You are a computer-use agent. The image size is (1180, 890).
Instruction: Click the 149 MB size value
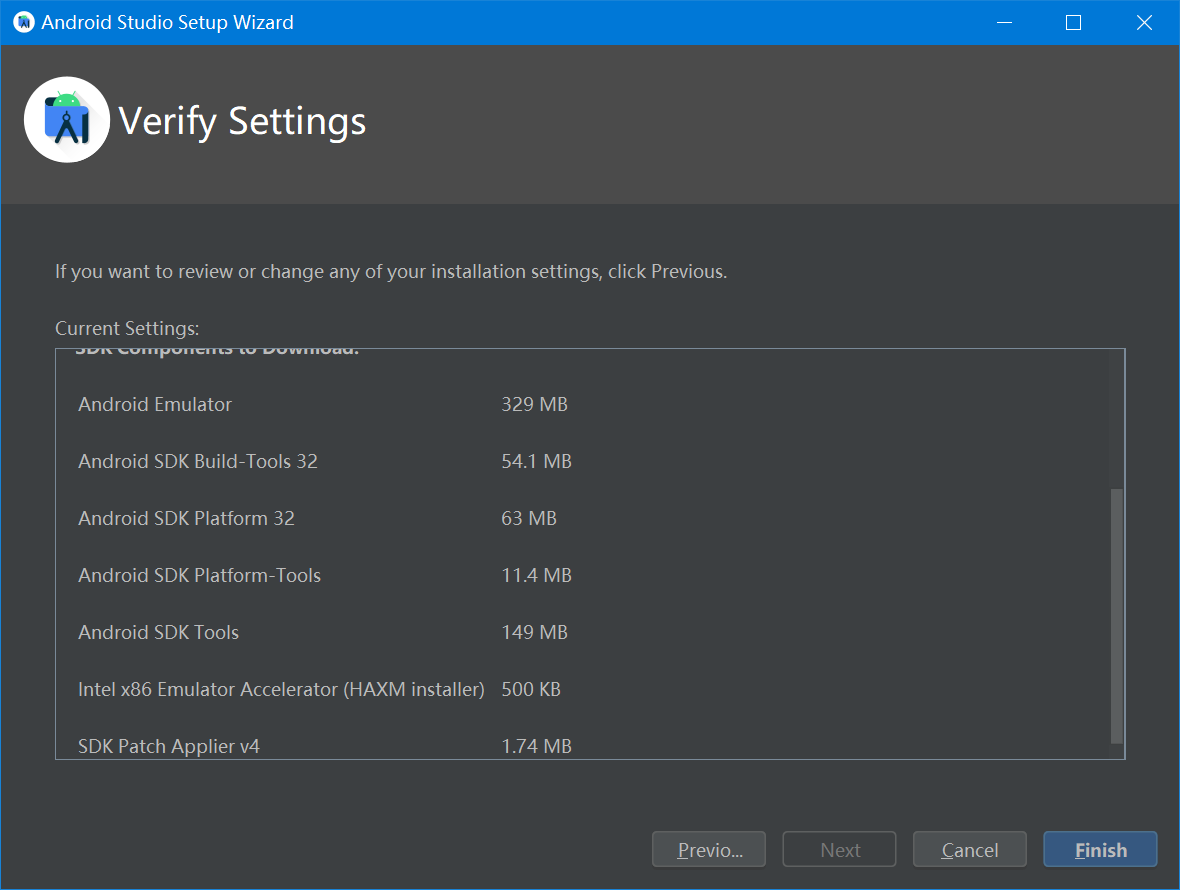coord(534,633)
